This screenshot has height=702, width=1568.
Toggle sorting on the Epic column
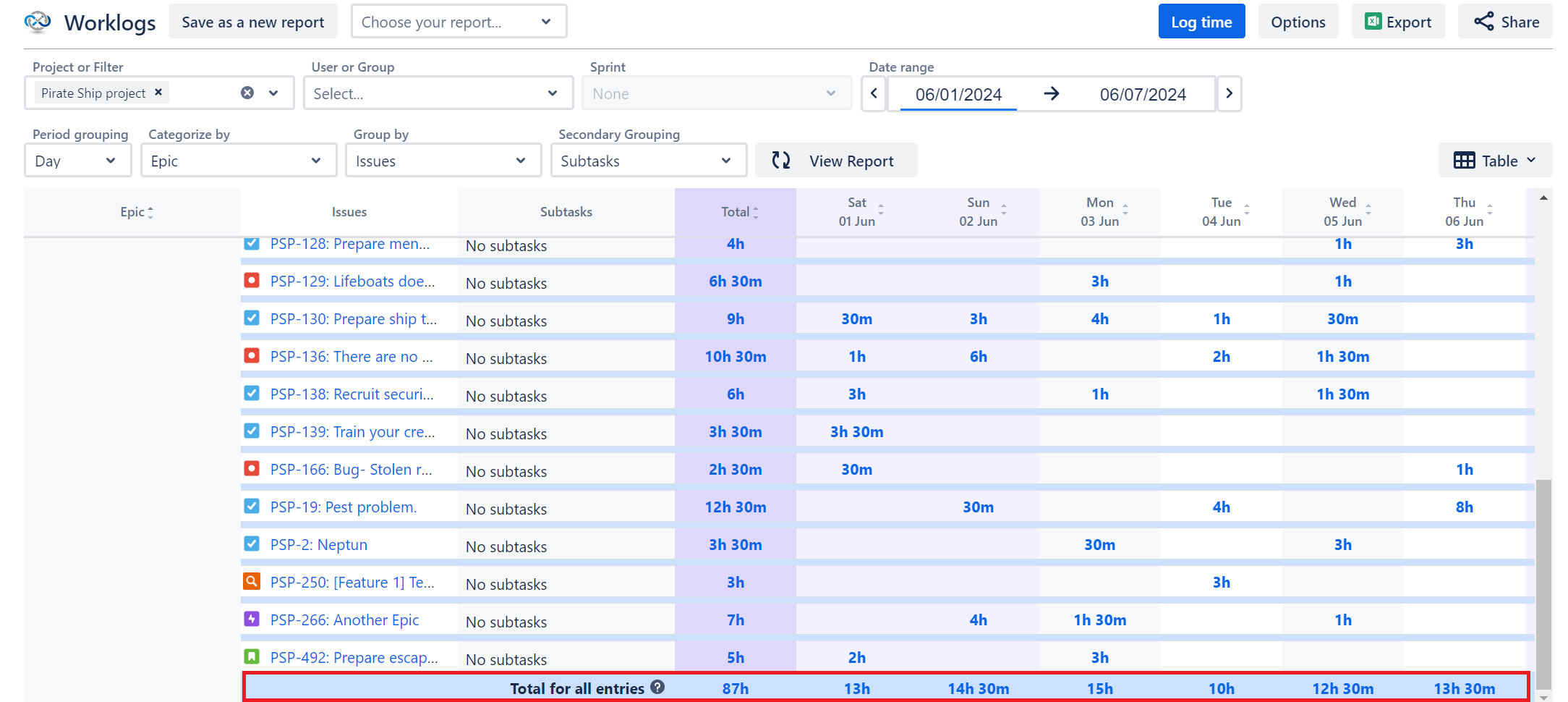click(x=150, y=211)
